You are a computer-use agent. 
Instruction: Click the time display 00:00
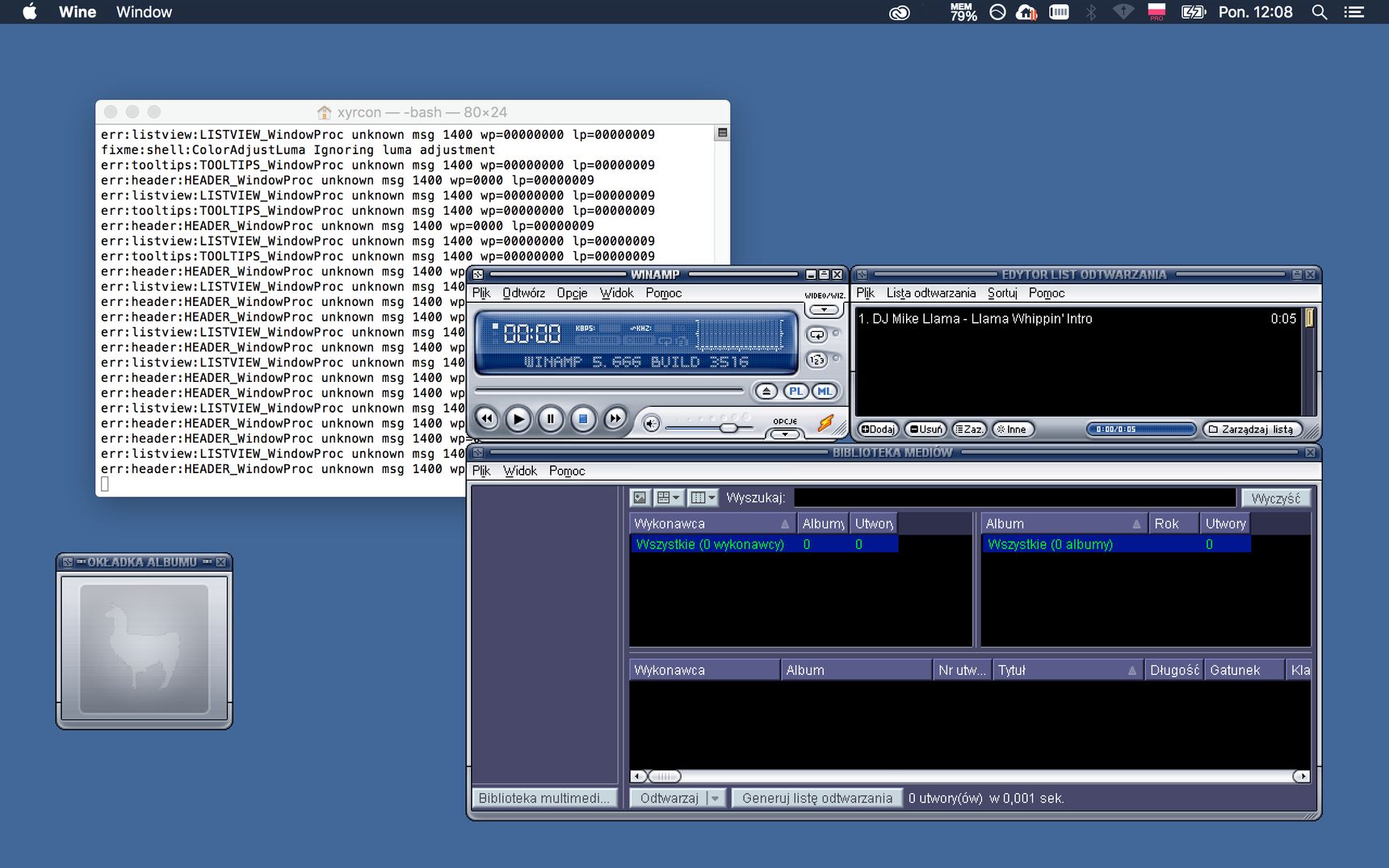tap(532, 333)
